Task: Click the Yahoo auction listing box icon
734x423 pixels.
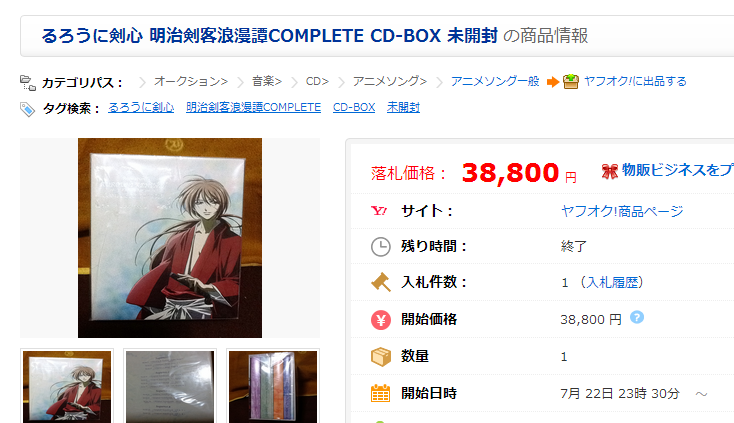Action: coord(571,81)
